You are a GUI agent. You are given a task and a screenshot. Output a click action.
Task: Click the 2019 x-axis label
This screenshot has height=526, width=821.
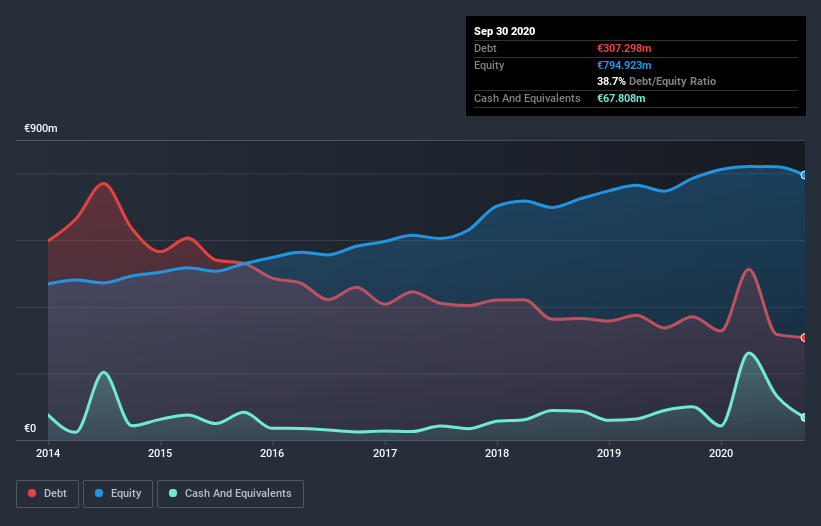tap(609, 453)
